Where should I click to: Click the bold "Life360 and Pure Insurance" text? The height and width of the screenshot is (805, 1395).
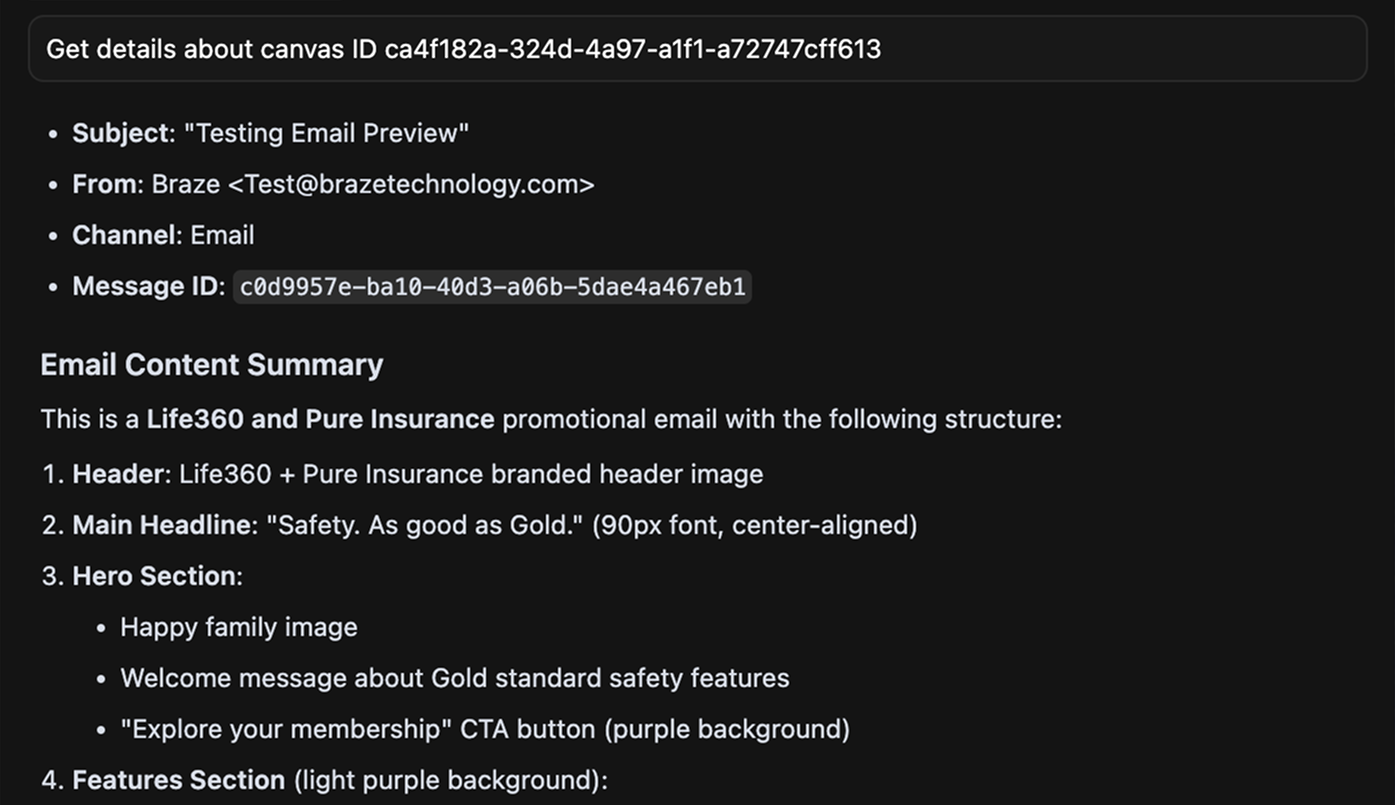click(320, 419)
